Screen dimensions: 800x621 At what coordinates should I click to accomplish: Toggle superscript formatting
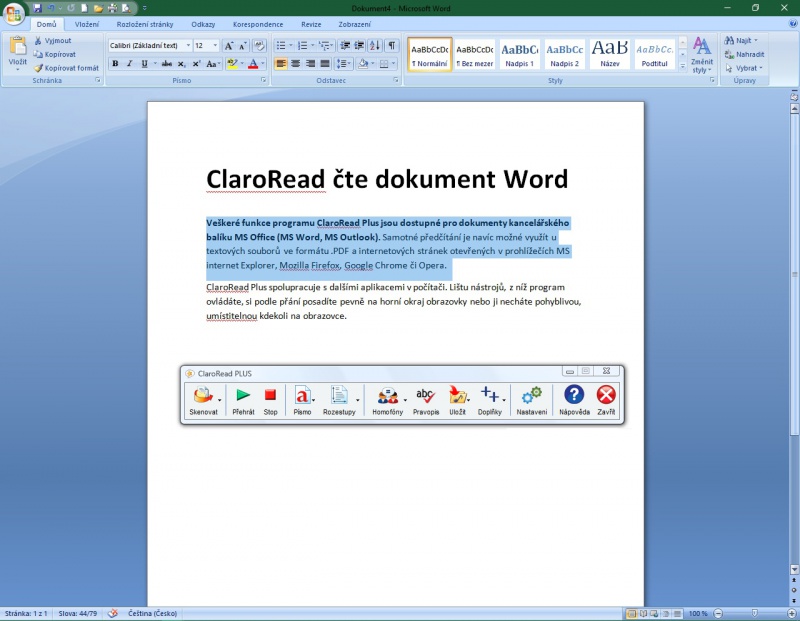pyautogui.click(x=196, y=64)
